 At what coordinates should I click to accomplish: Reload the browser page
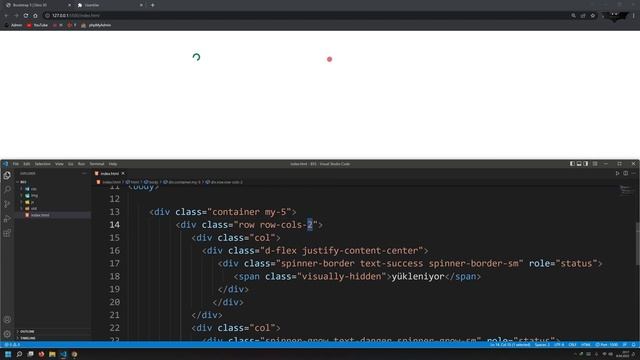(x=26, y=16)
